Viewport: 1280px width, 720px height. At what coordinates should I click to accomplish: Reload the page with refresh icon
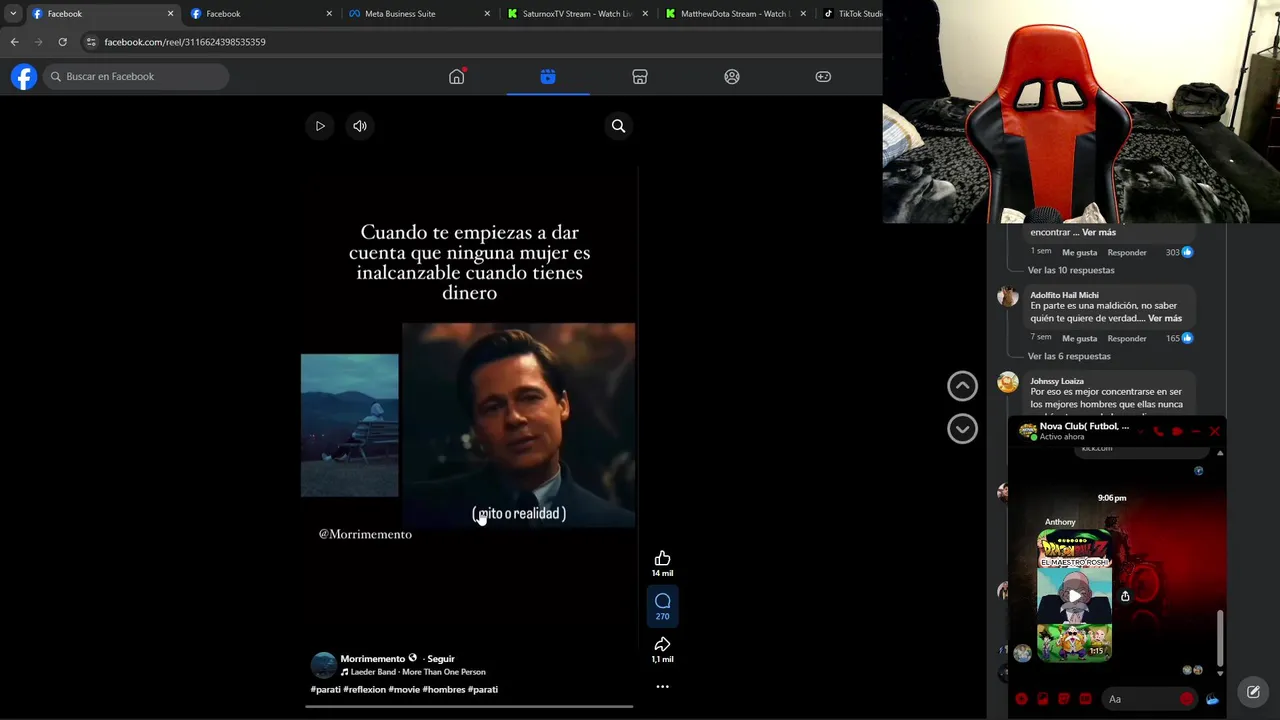click(x=62, y=42)
